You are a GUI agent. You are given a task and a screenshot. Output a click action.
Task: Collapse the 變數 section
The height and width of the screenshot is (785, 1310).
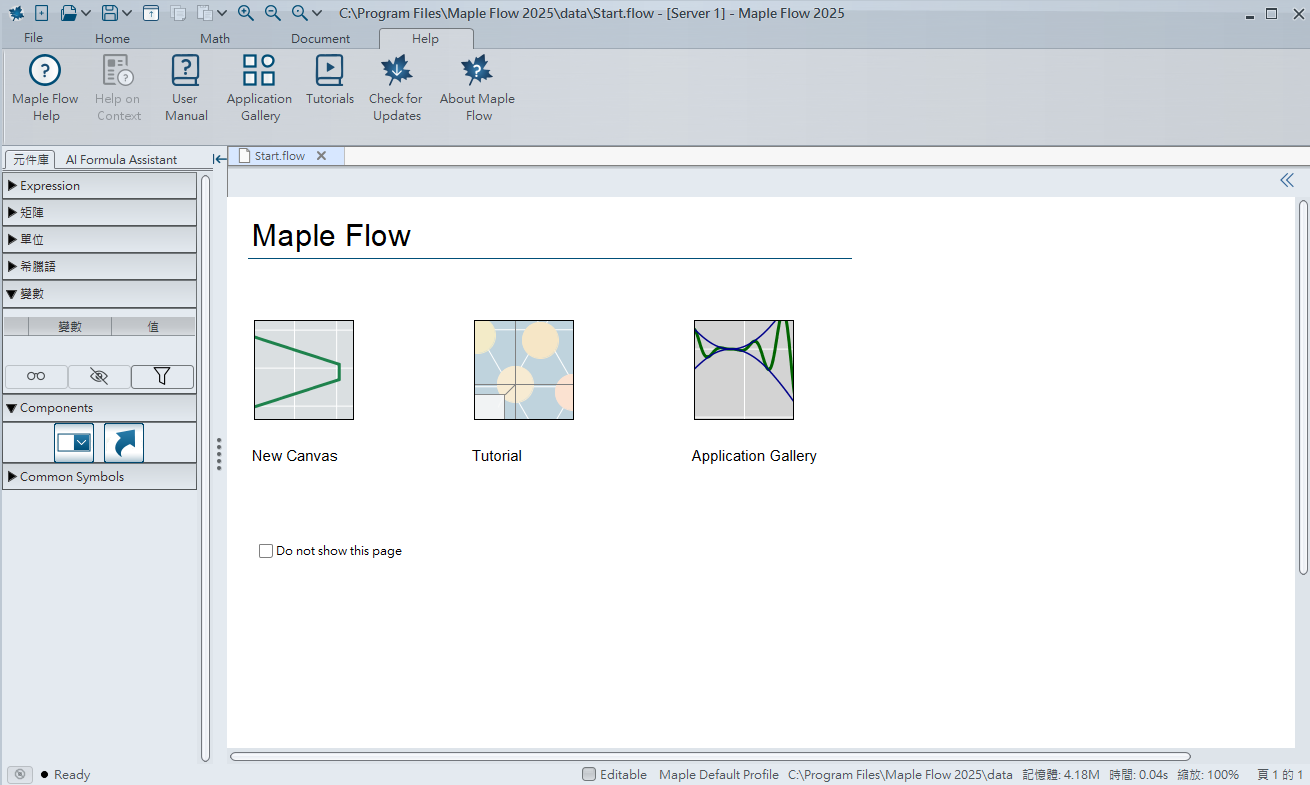pos(99,294)
